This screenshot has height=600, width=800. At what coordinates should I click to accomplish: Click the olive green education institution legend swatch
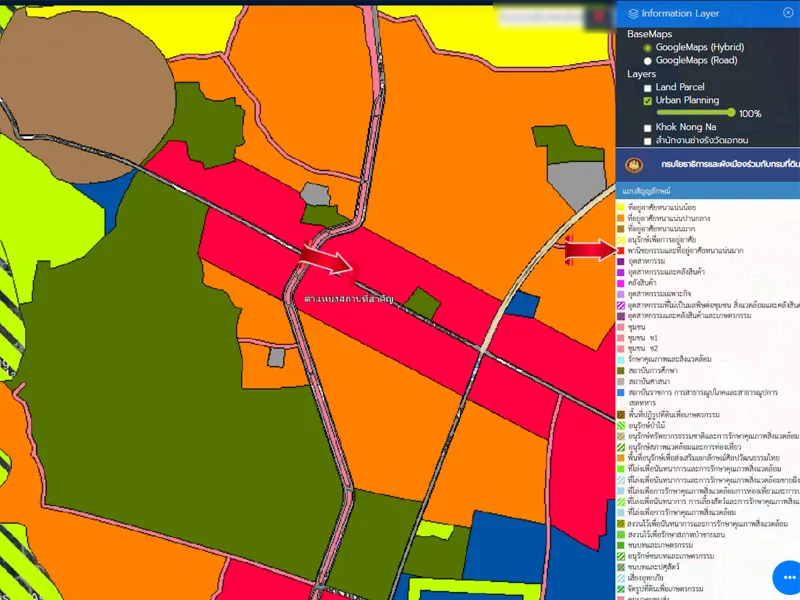(621, 370)
